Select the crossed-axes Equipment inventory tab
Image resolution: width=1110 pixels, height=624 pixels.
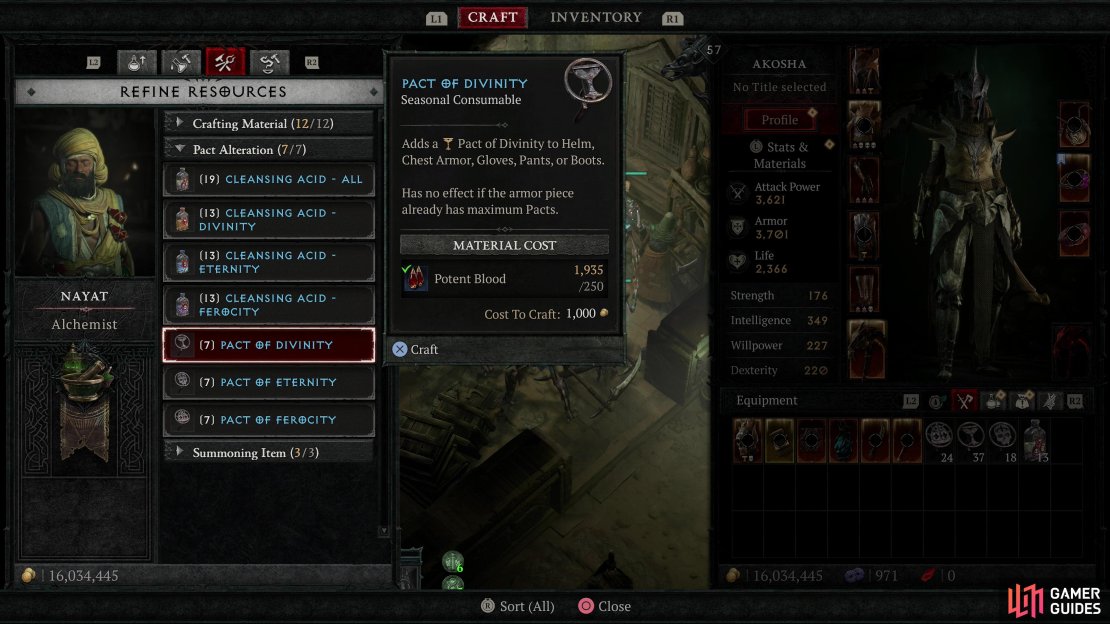pos(964,401)
